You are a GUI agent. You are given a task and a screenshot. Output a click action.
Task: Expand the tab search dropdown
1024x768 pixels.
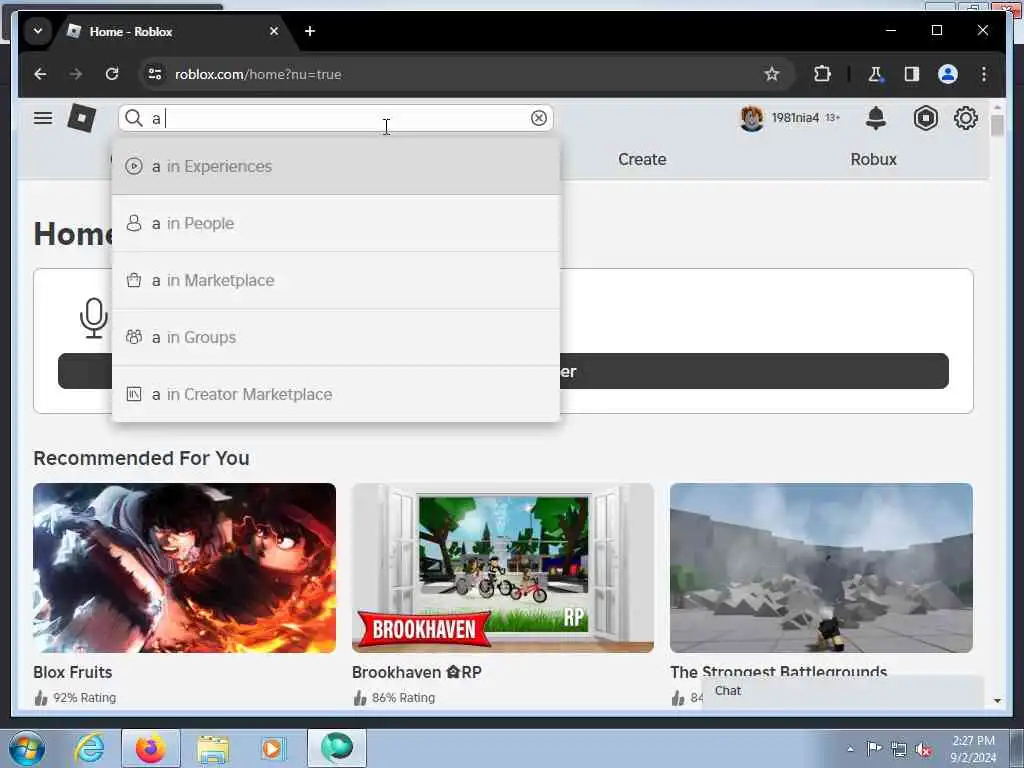[38, 31]
